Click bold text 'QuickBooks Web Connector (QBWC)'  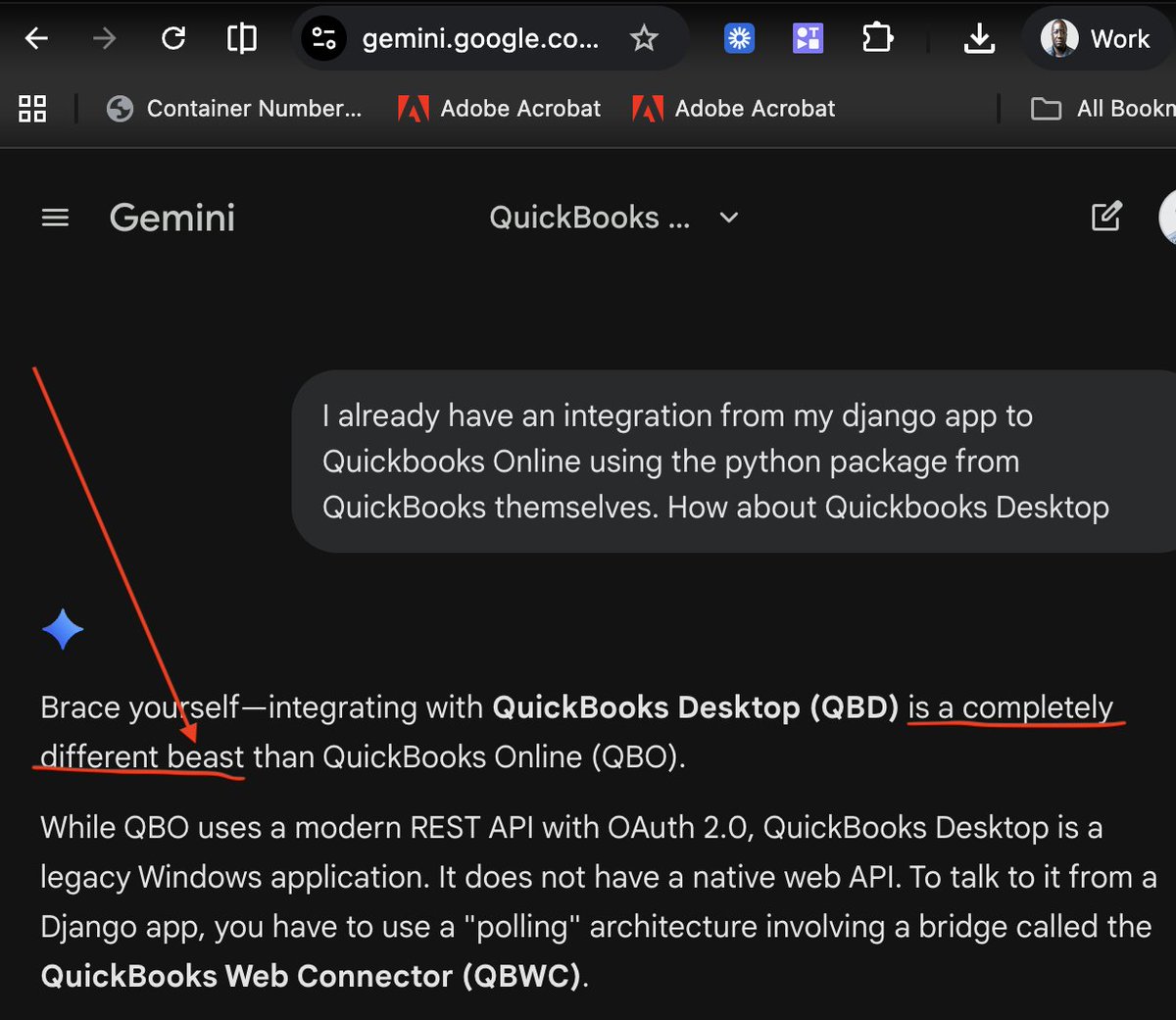(311, 976)
